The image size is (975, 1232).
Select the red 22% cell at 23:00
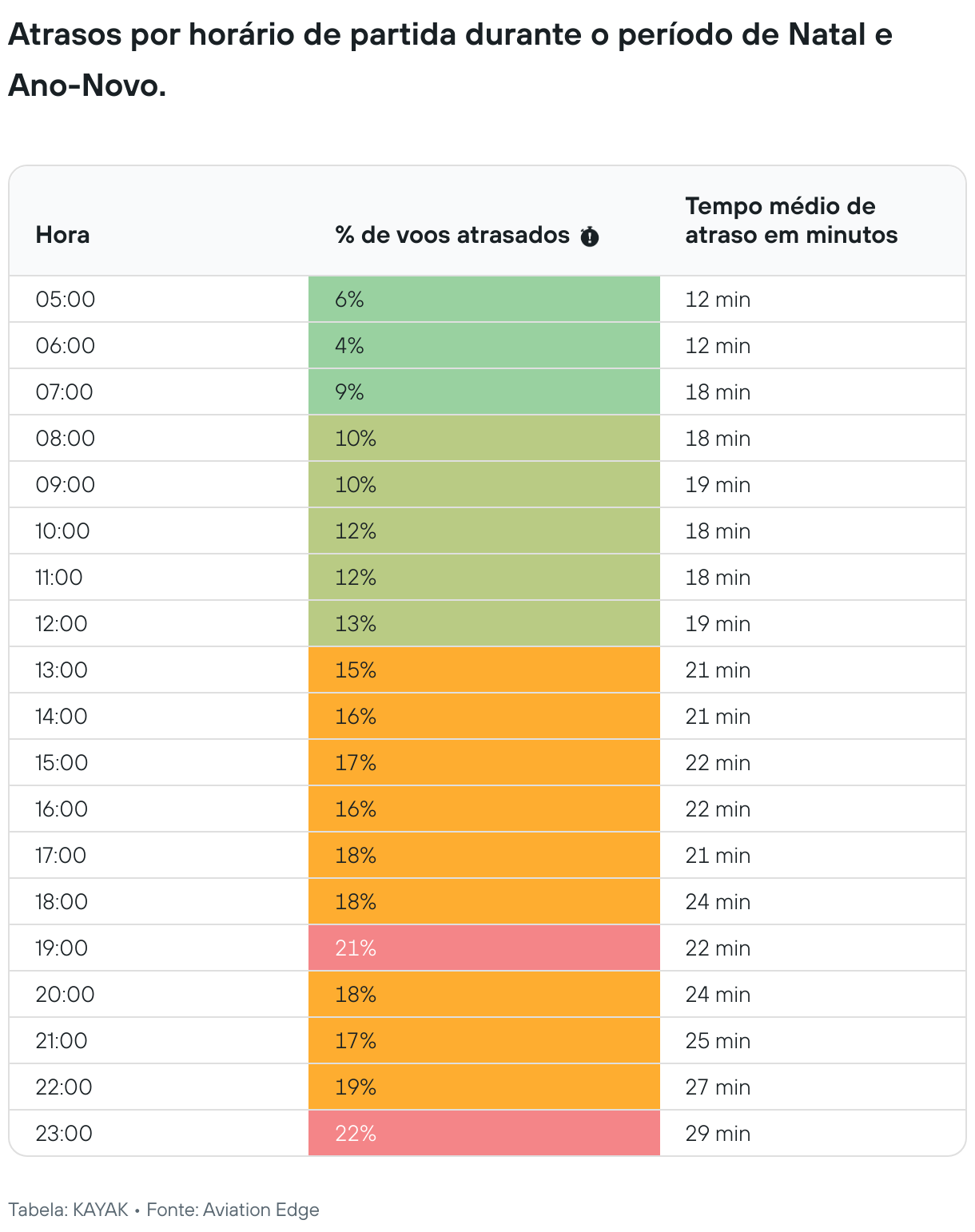(x=484, y=1134)
